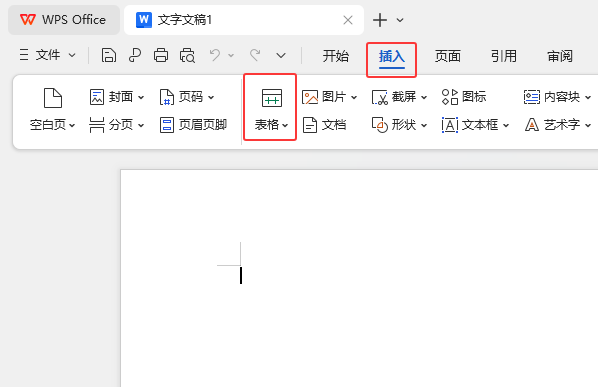Click the blank page icon
The width and height of the screenshot is (598, 387).
click(x=53, y=98)
